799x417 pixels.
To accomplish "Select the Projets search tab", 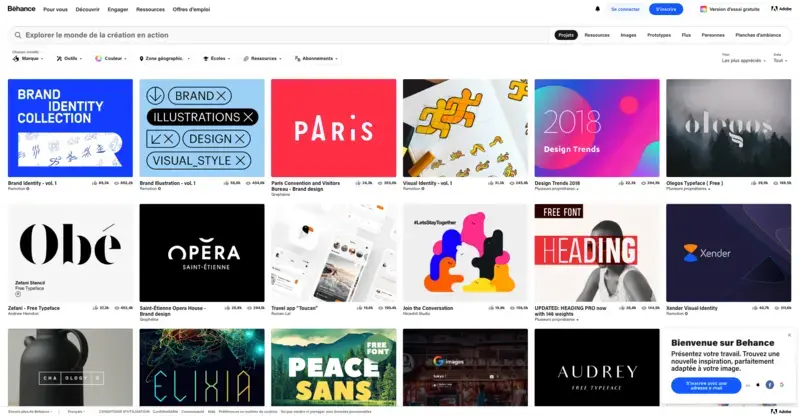I will click(x=566, y=35).
